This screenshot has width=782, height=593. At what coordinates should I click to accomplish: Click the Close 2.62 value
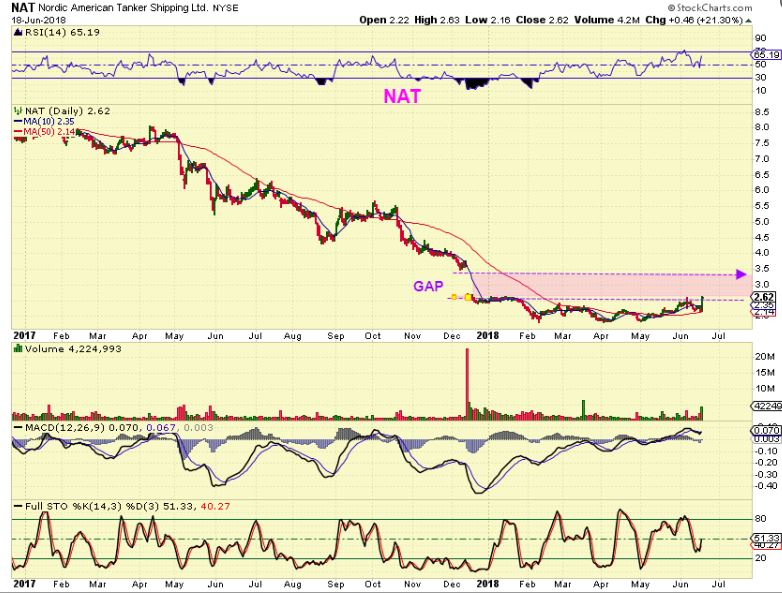click(543, 20)
